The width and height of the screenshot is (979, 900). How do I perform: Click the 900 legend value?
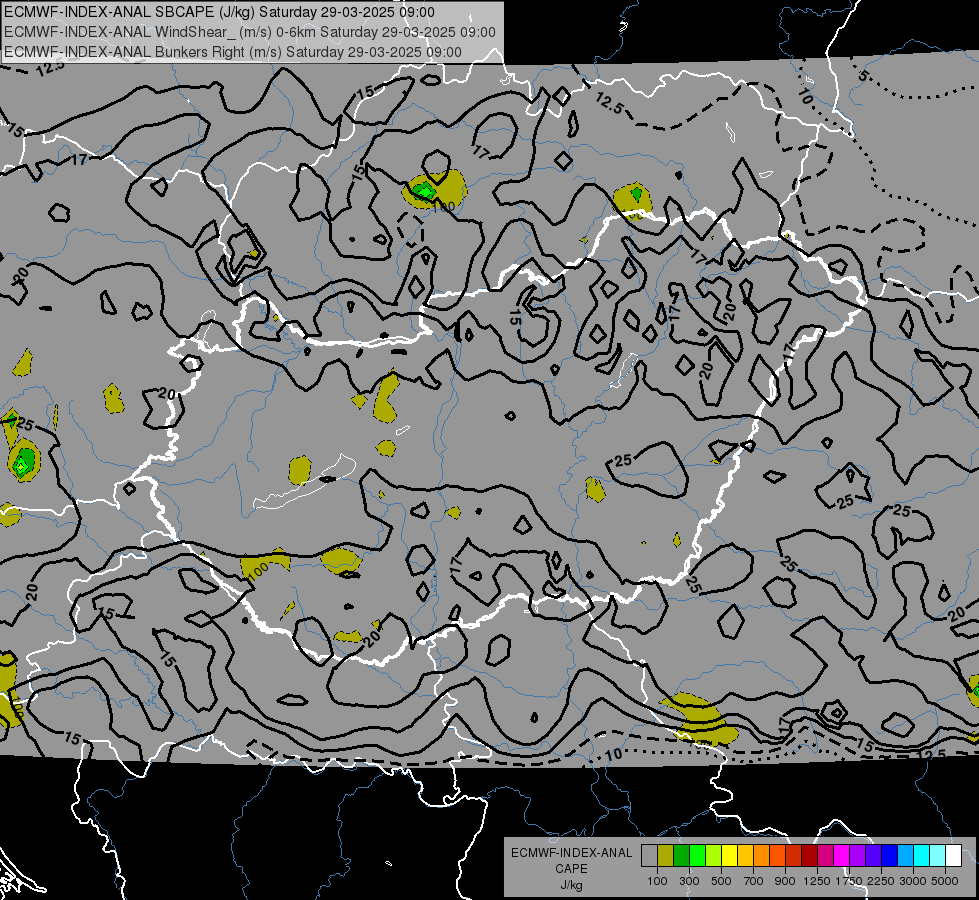785,881
